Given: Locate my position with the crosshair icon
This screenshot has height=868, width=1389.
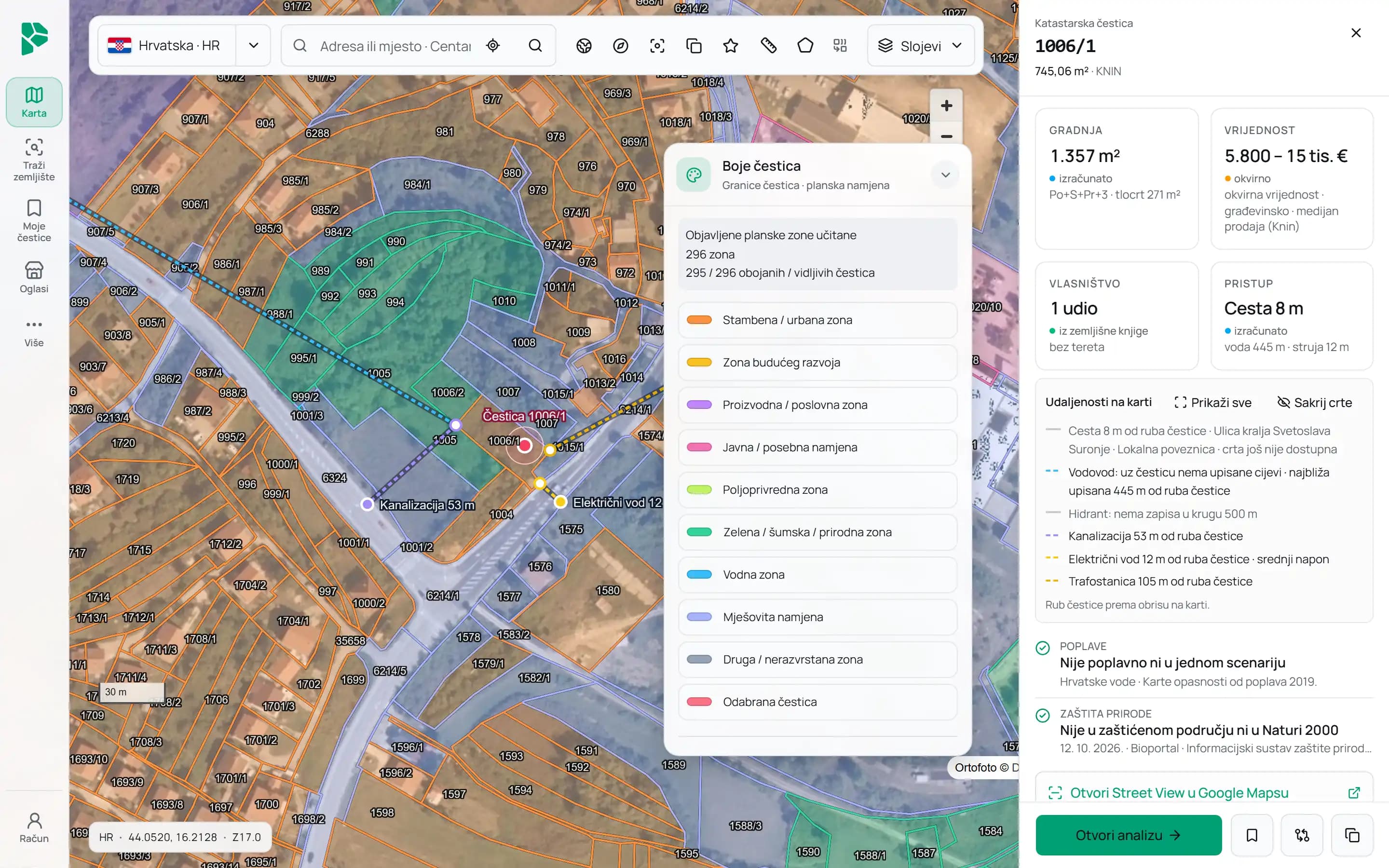Looking at the screenshot, I should [x=493, y=45].
